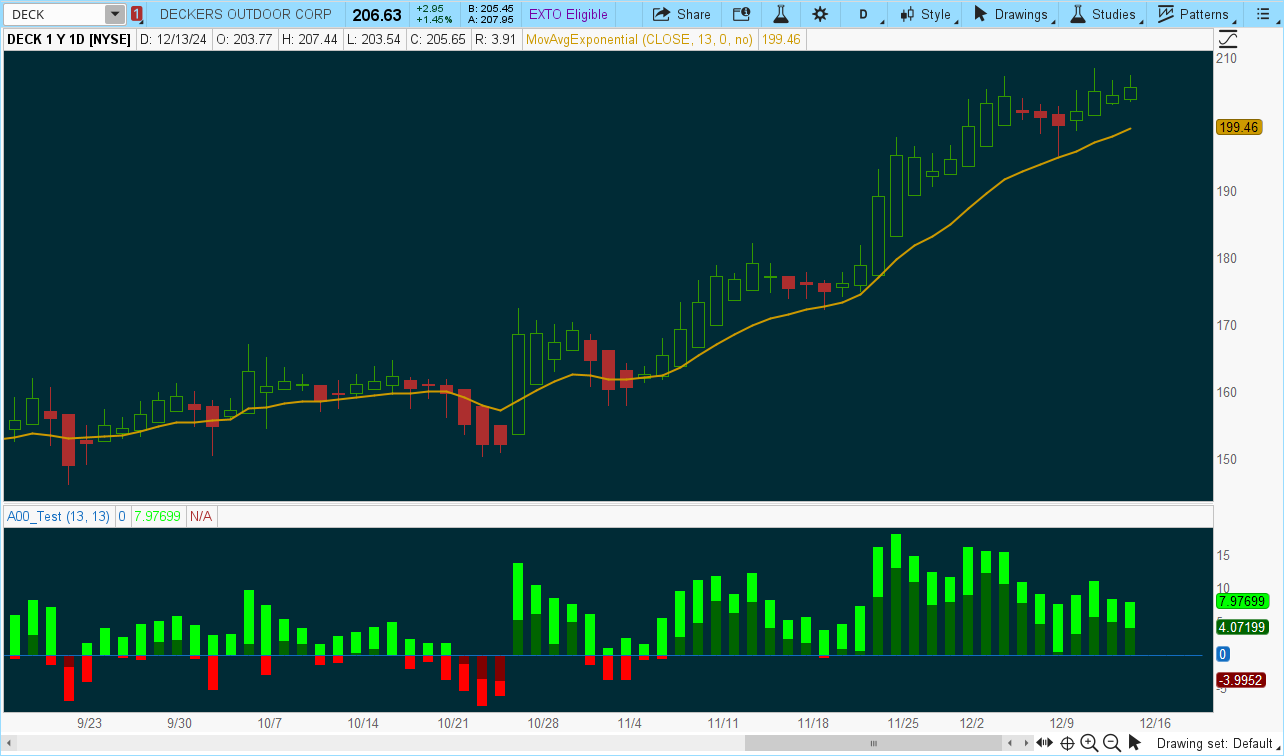The image size is (1284, 756).
Task: Click the bid price B: 205.45
Action: 490,9
